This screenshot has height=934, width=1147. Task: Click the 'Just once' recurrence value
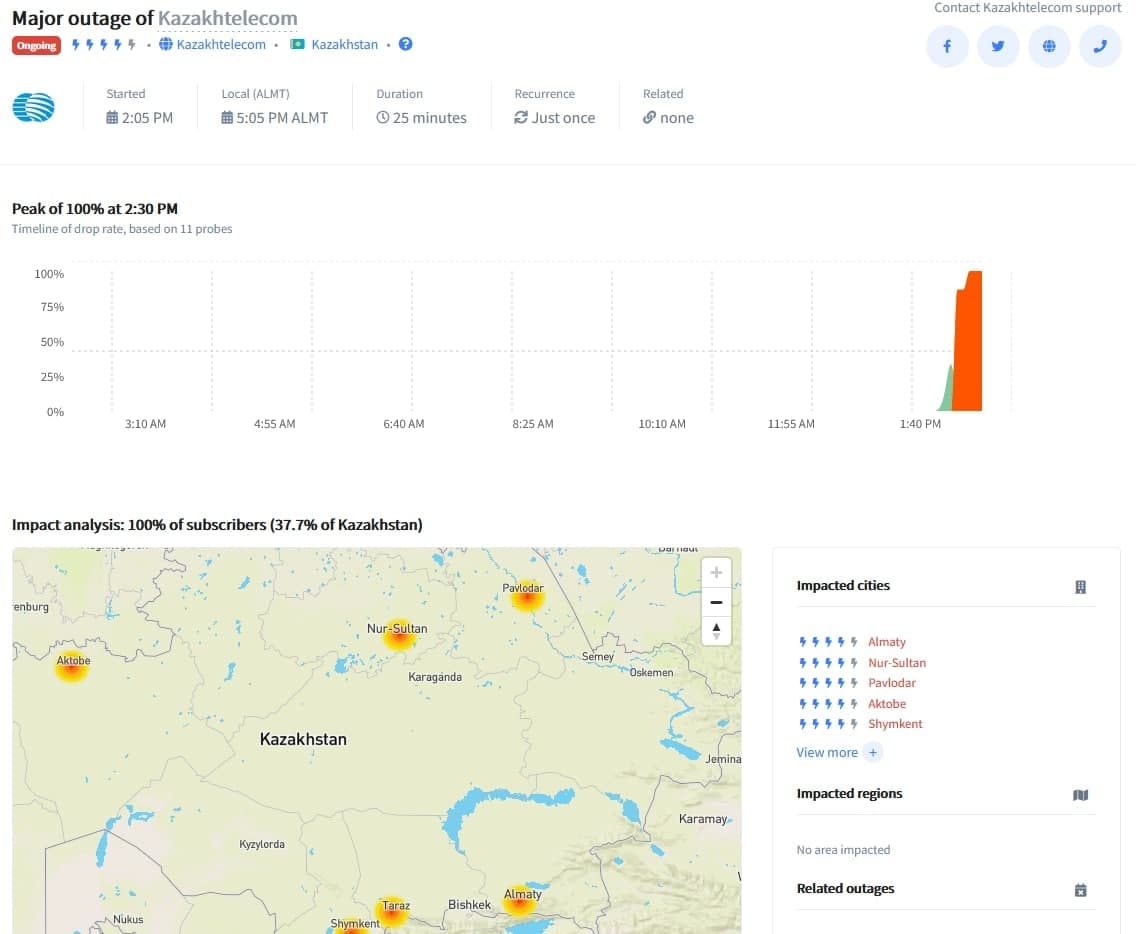click(563, 118)
